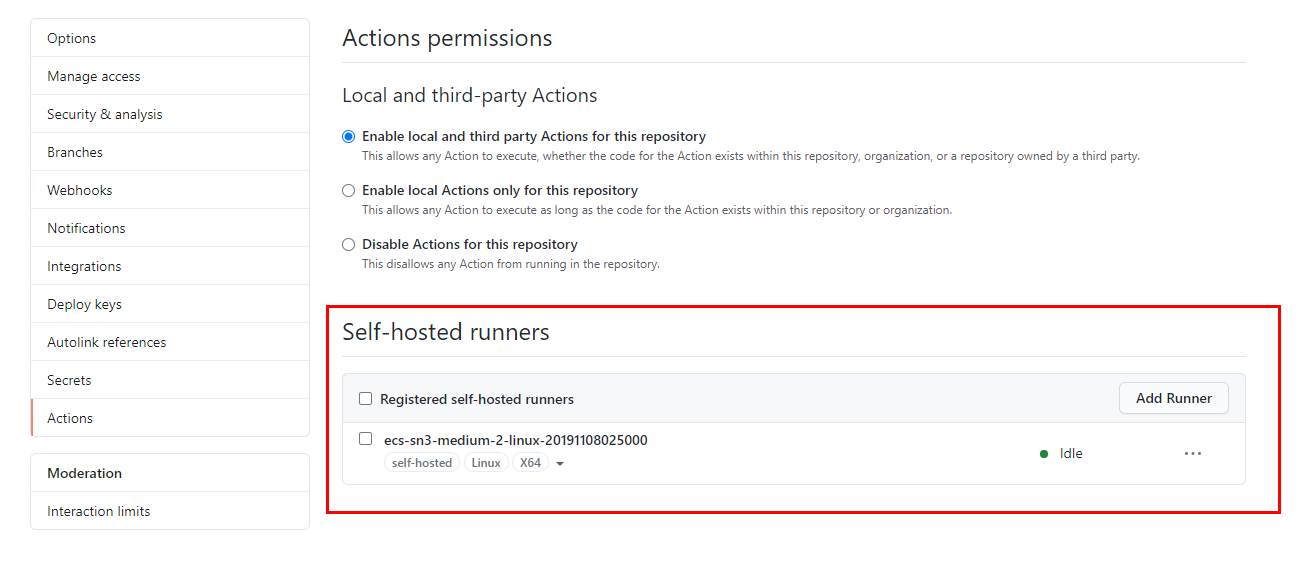Open the Secrets settings page

[x=69, y=380]
